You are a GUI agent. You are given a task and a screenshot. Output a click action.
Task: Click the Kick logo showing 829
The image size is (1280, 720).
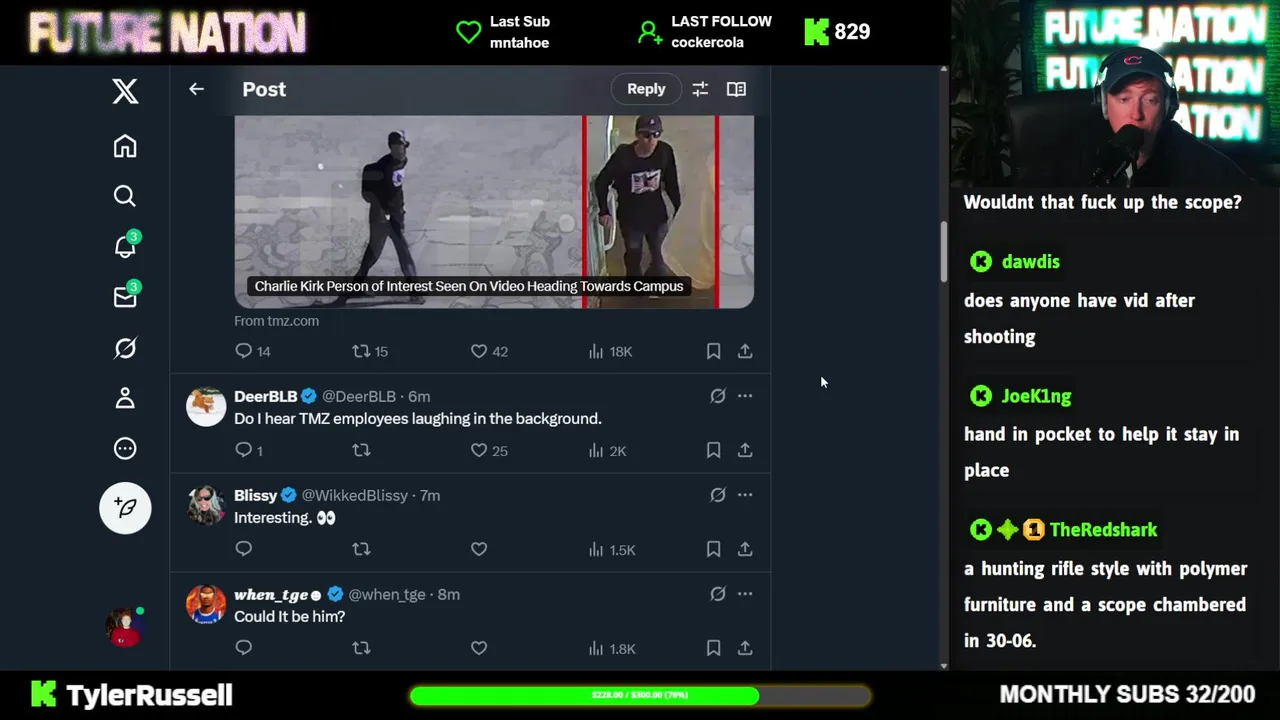[817, 32]
